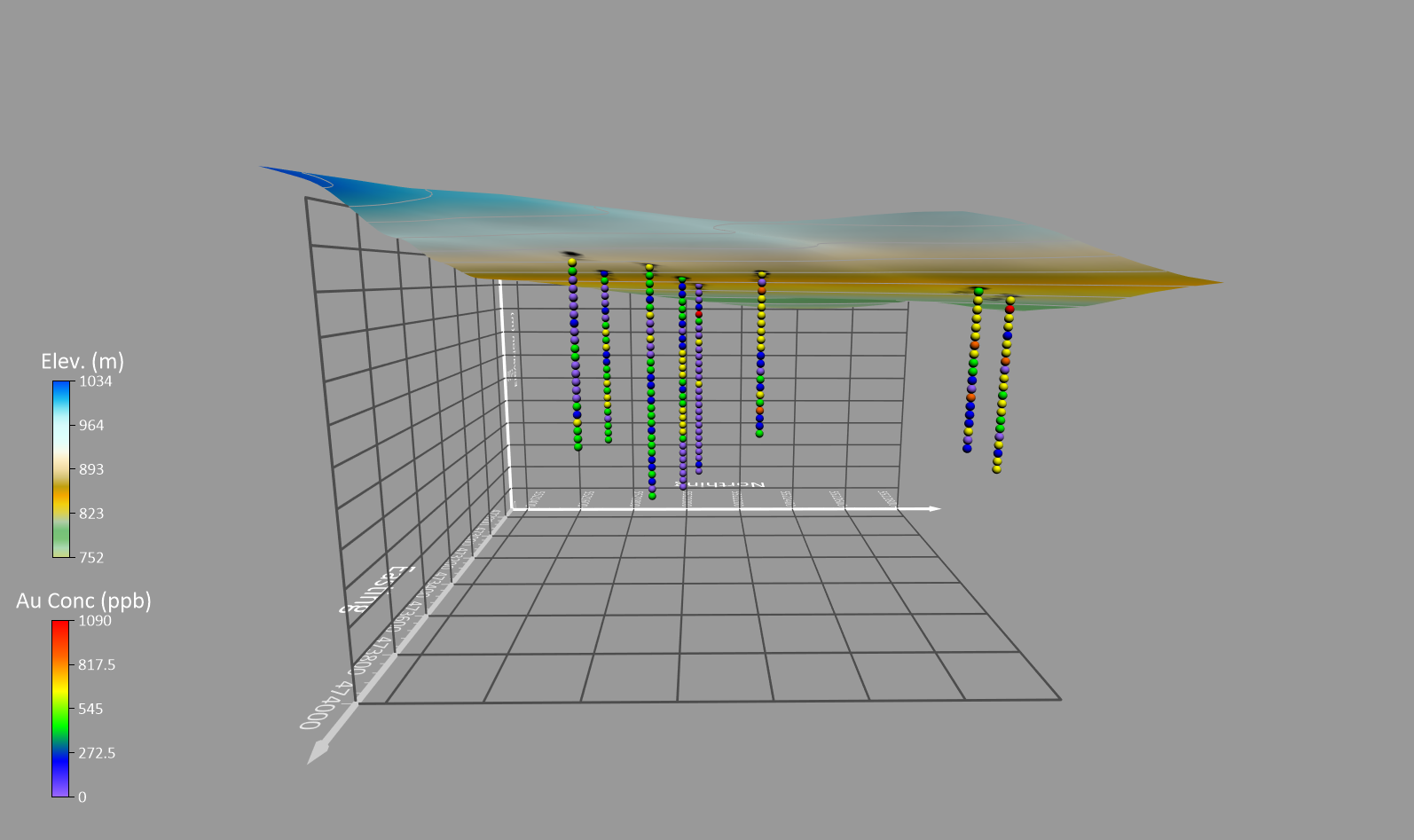1414x840 pixels.
Task: Click the 1034 elevation legend label
Action: pos(95,381)
